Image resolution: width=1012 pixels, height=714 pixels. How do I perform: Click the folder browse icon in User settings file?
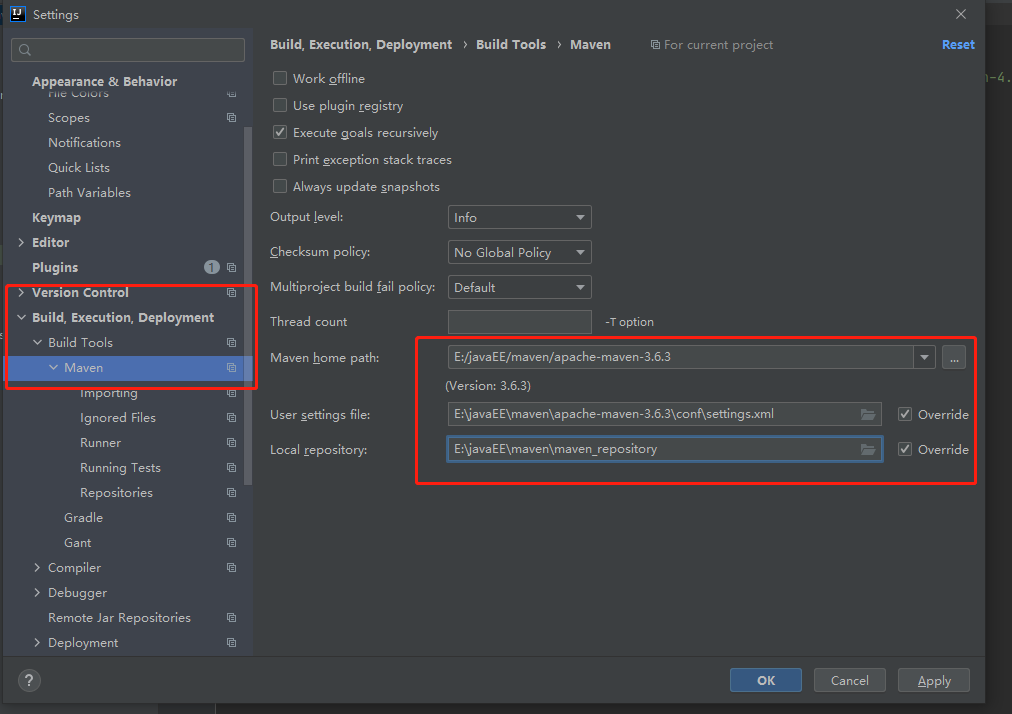click(868, 414)
